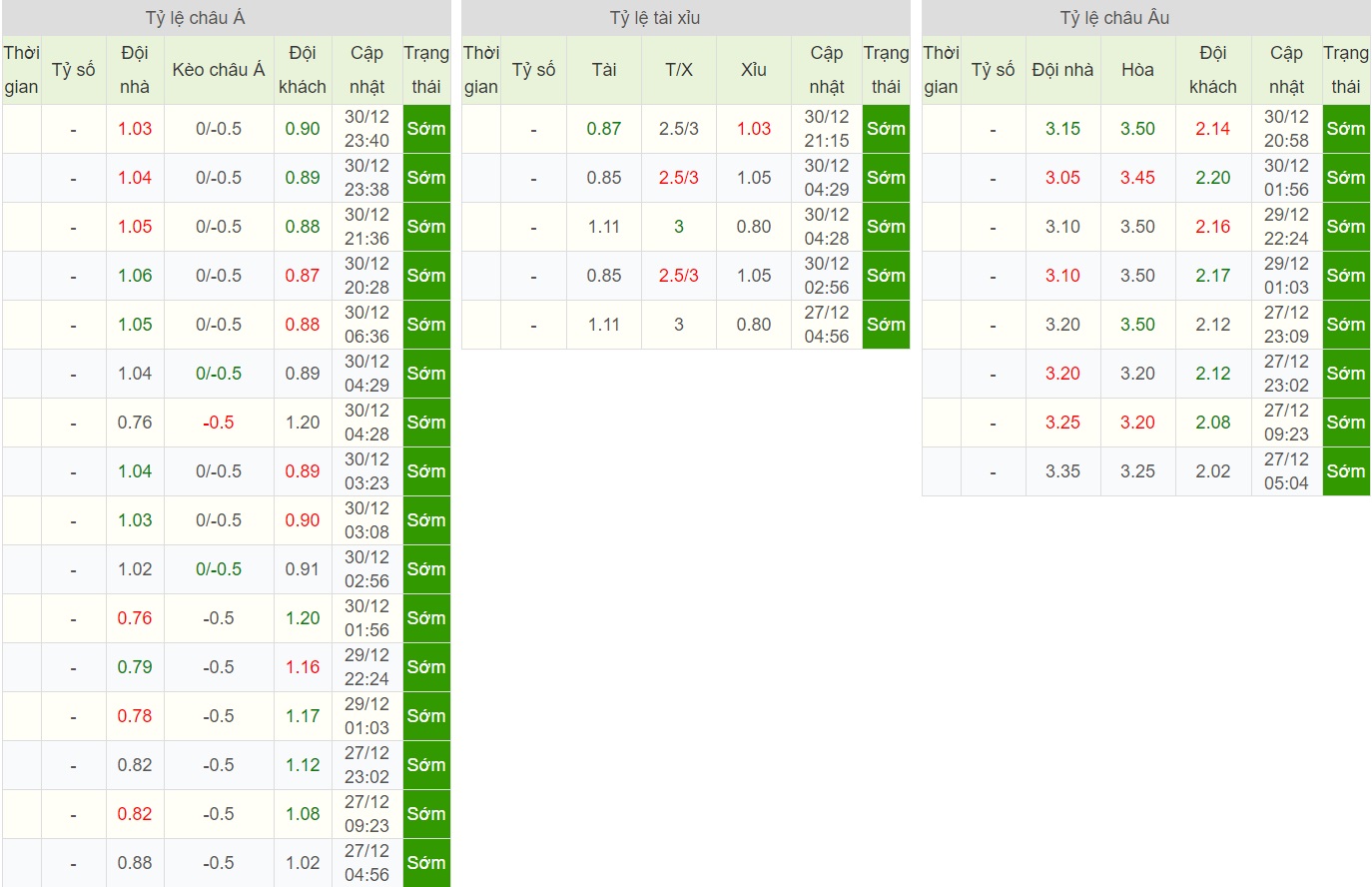Click the "Xỉu" column header

click(x=754, y=70)
